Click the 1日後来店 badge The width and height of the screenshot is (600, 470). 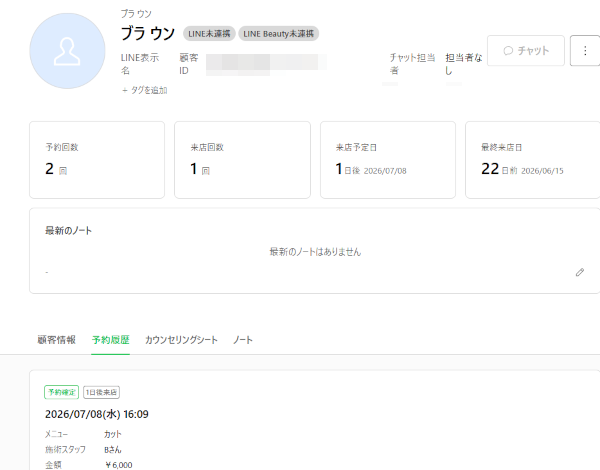point(101,392)
